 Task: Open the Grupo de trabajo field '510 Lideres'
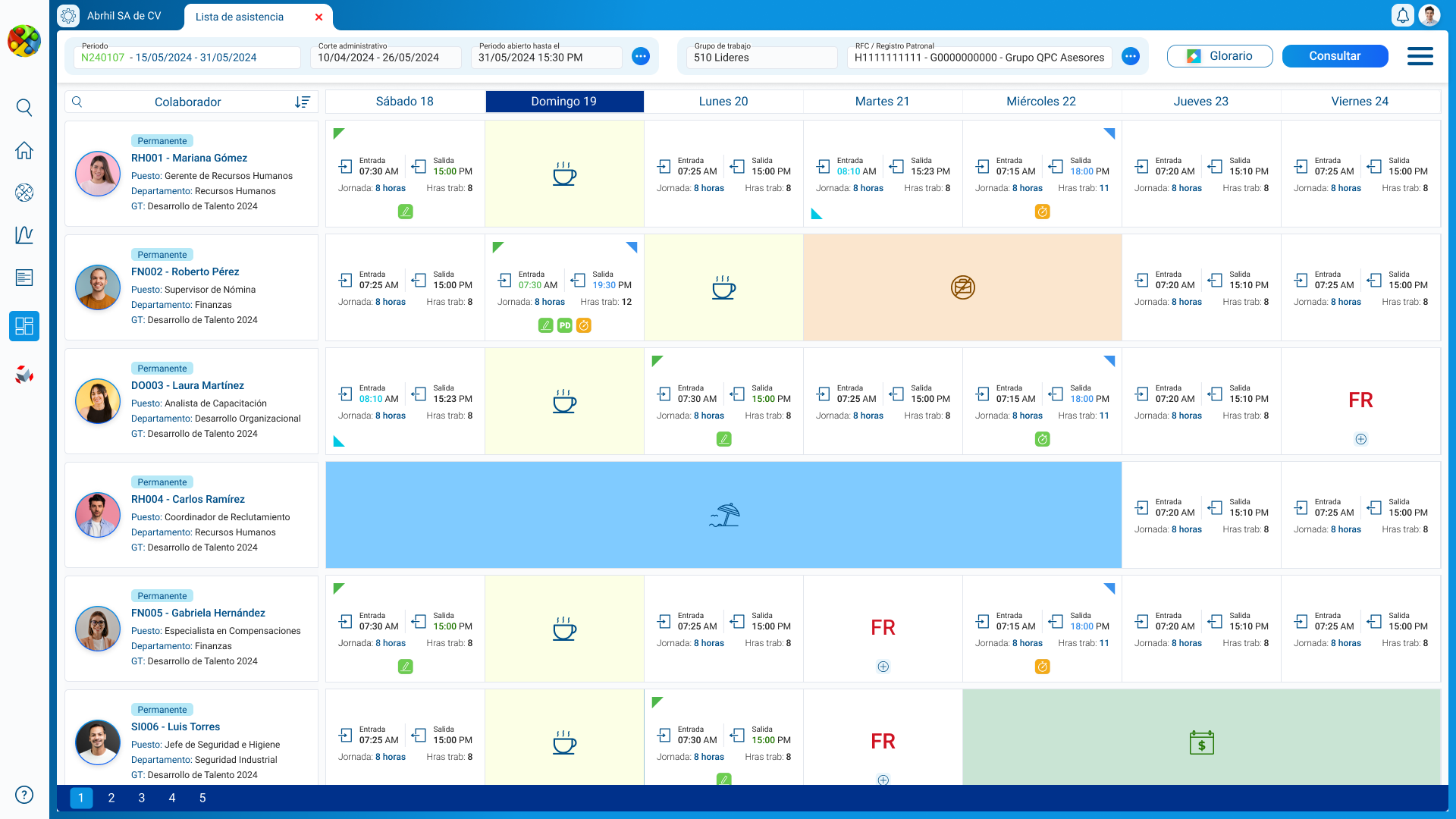point(762,57)
